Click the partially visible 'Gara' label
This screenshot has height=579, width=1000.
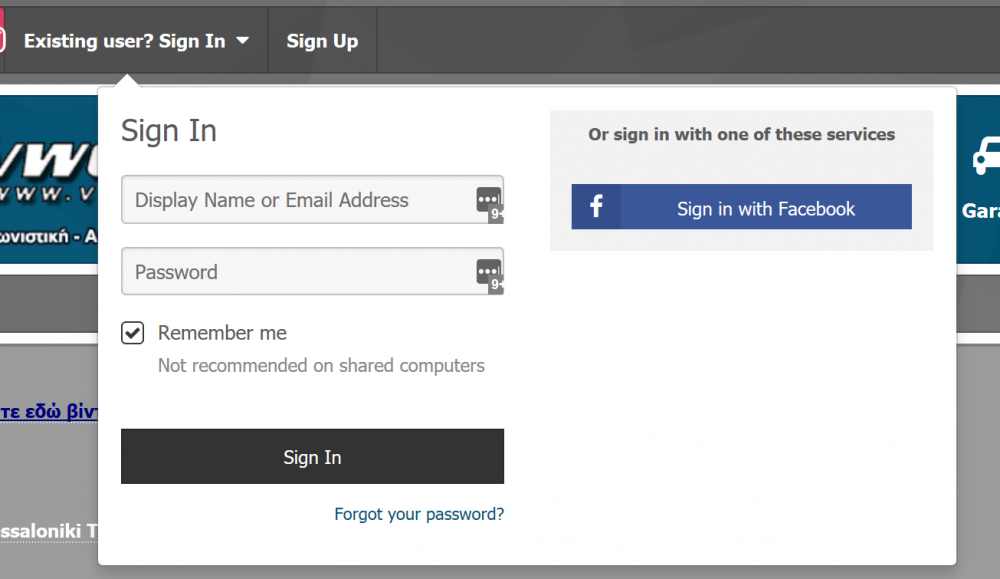point(981,210)
